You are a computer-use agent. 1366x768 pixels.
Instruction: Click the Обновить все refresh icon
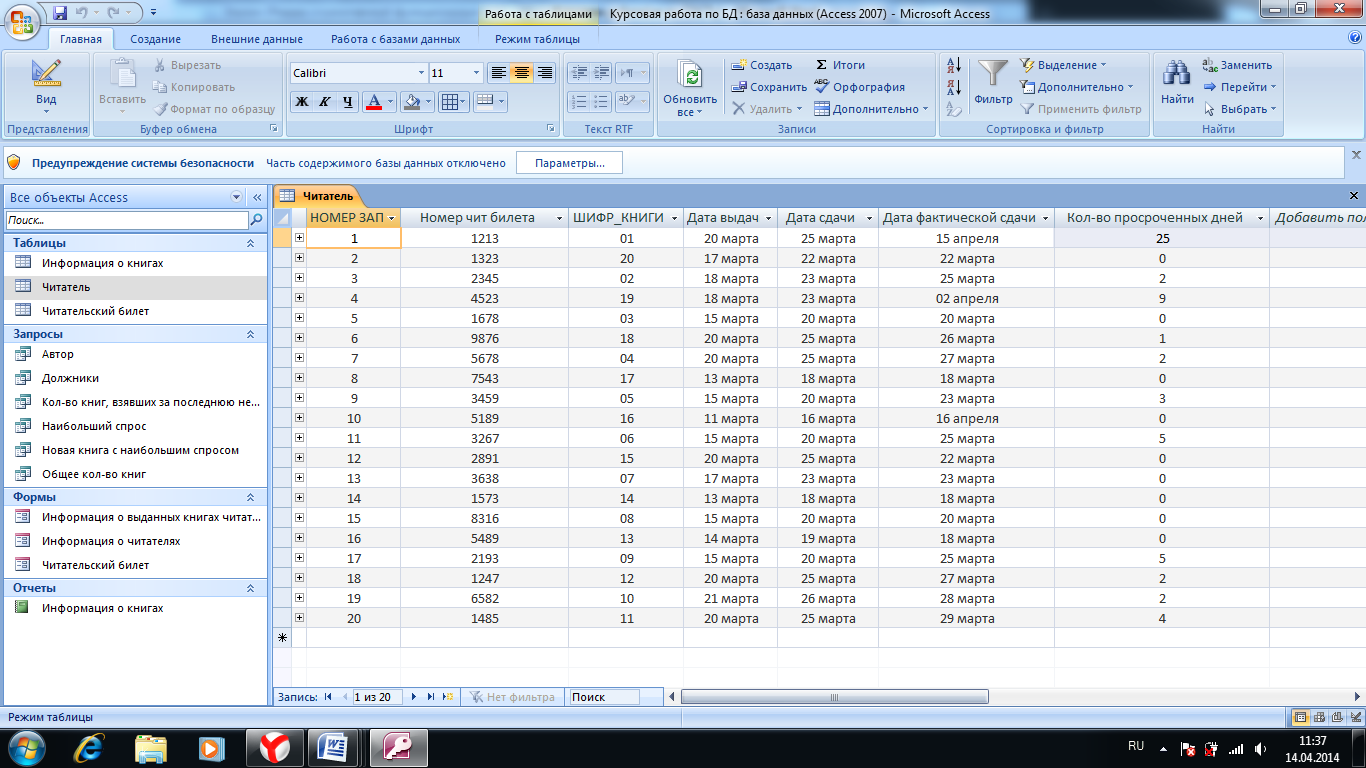point(689,75)
